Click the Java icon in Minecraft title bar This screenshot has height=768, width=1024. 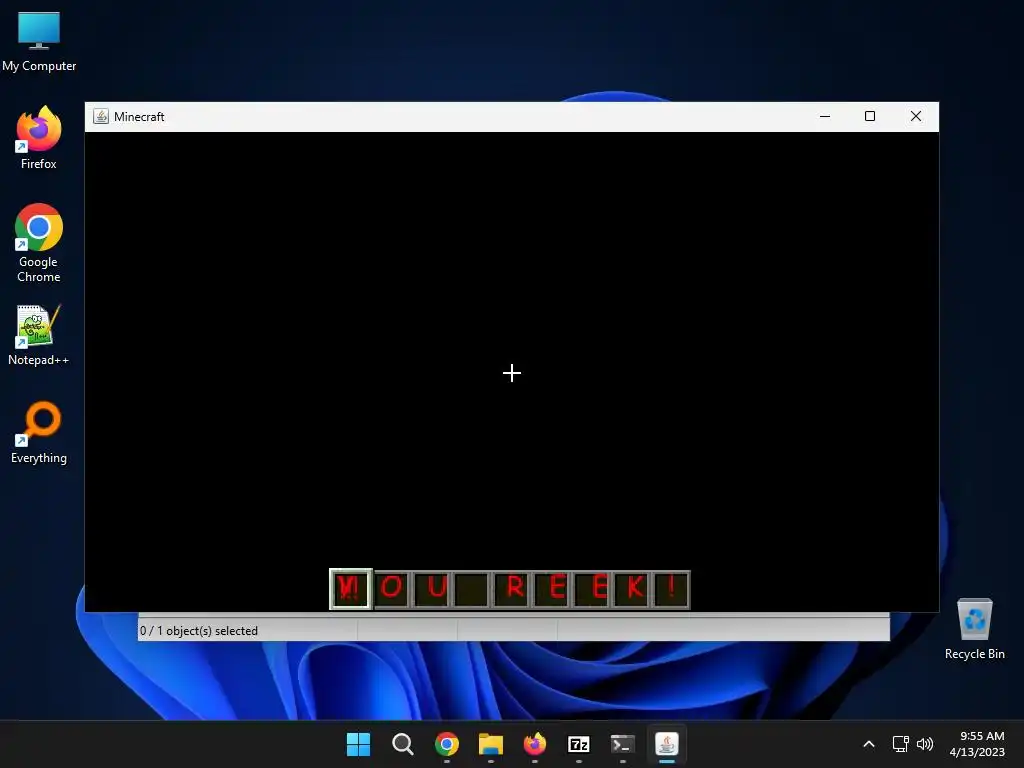tap(101, 116)
